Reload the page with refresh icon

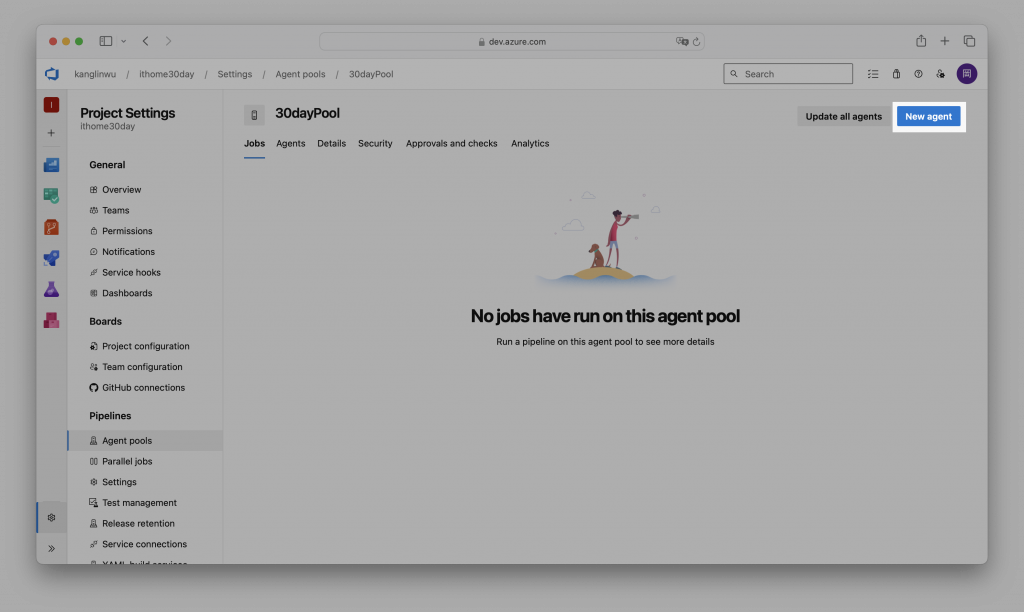pos(696,42)
